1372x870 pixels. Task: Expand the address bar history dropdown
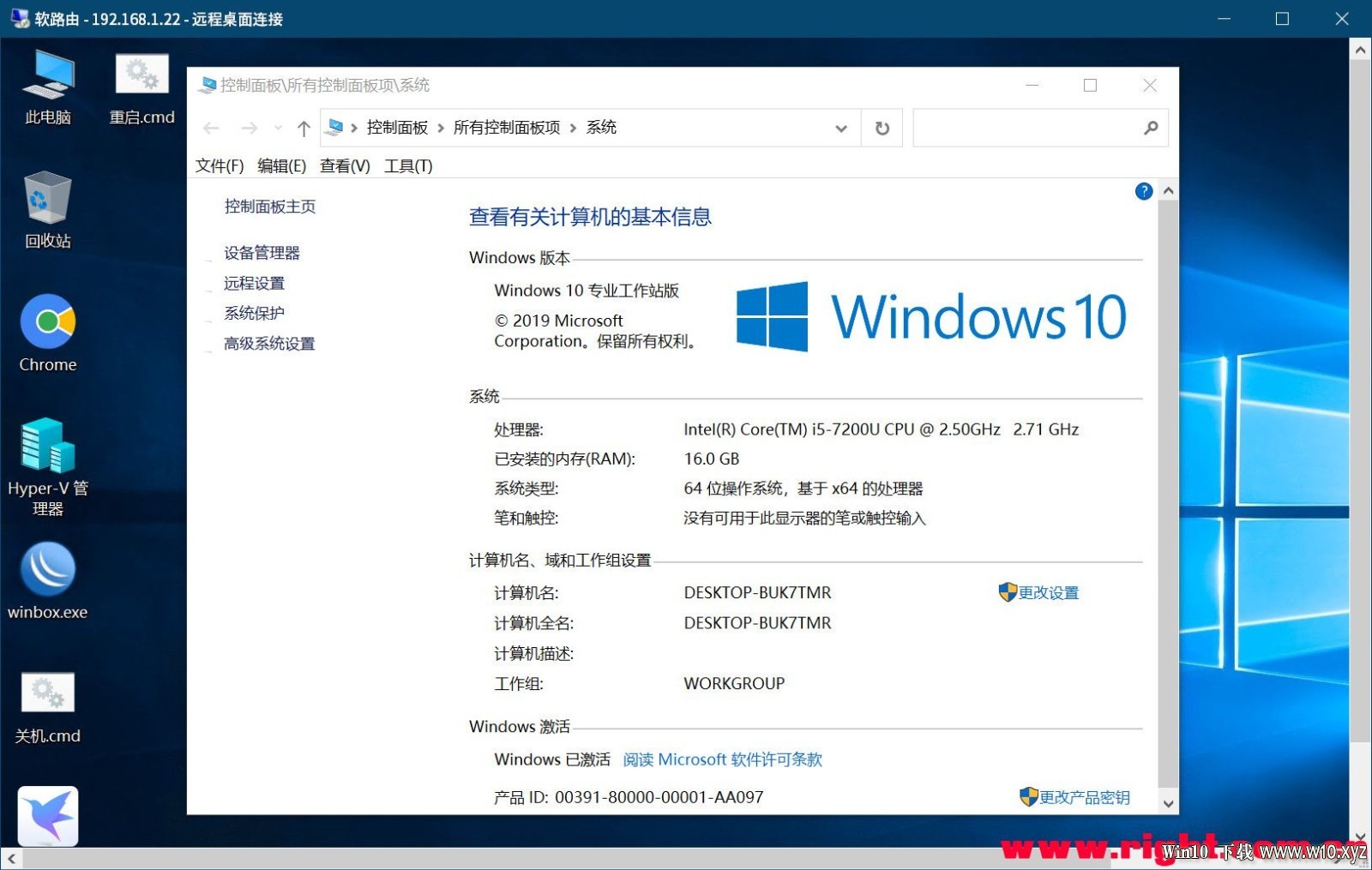(x=841, y=129)
